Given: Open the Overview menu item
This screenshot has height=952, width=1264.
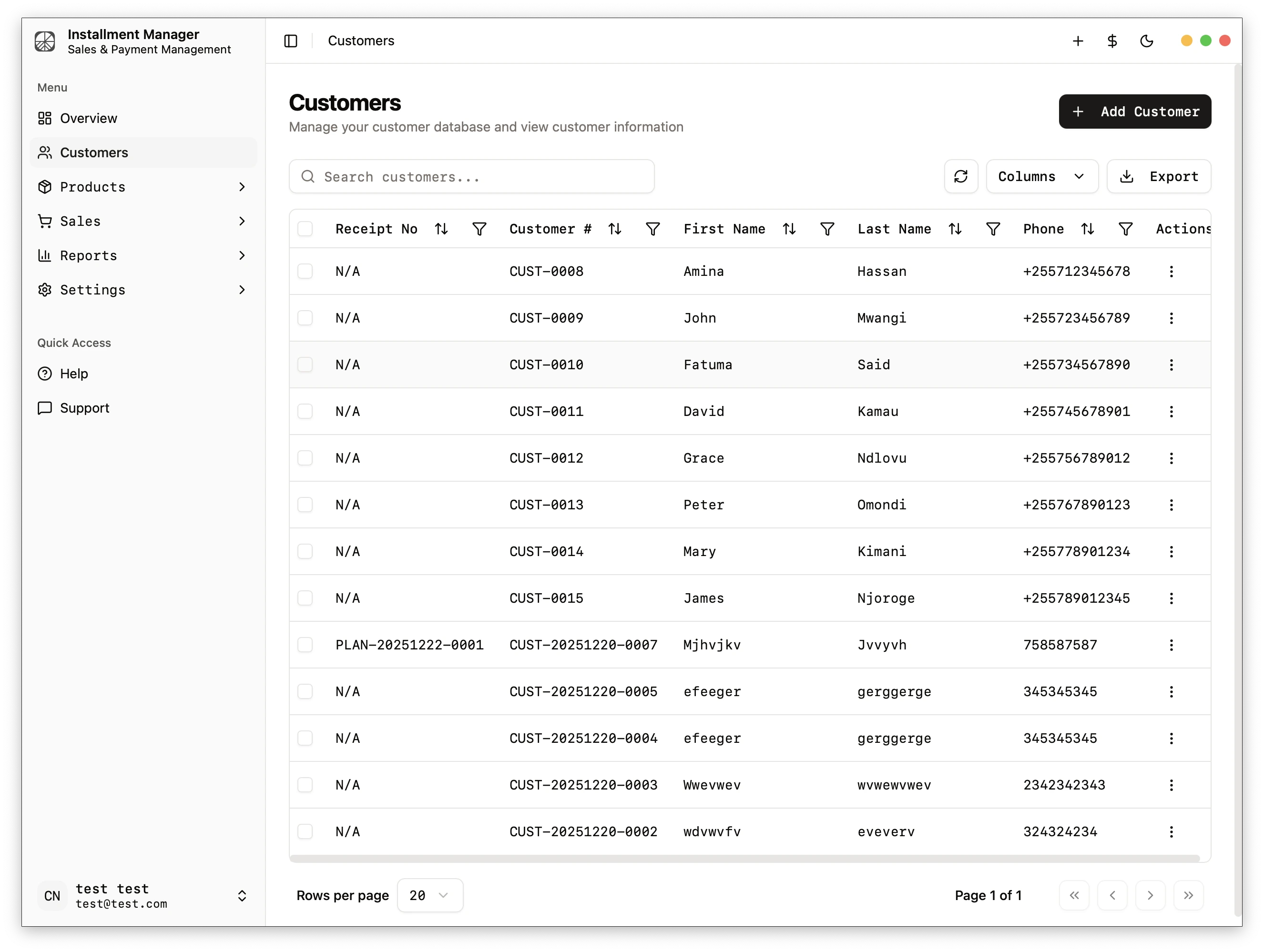Looking at the screenshot, I should (89, 118).
